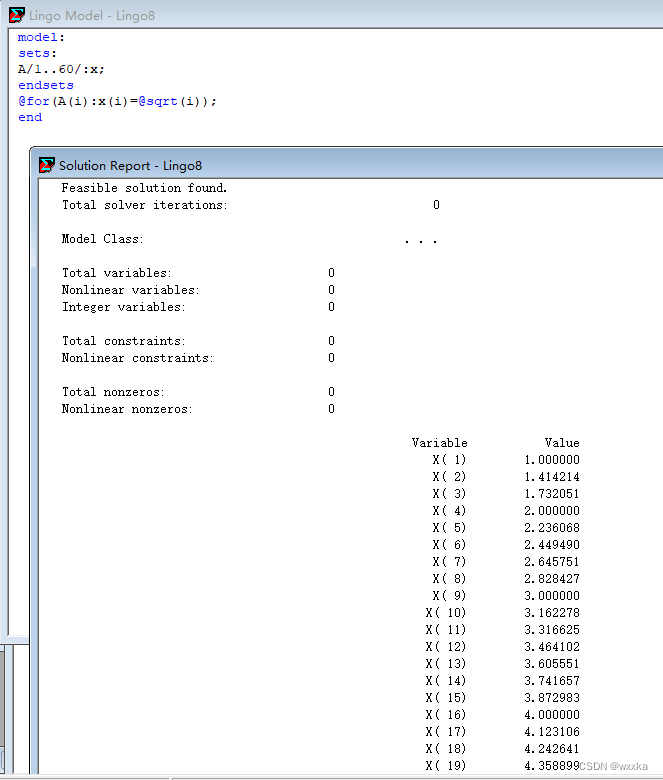The width and height of the screenshot is (663, 780).
Task: Click the X( 11) variable row
Action: (502, 630)
